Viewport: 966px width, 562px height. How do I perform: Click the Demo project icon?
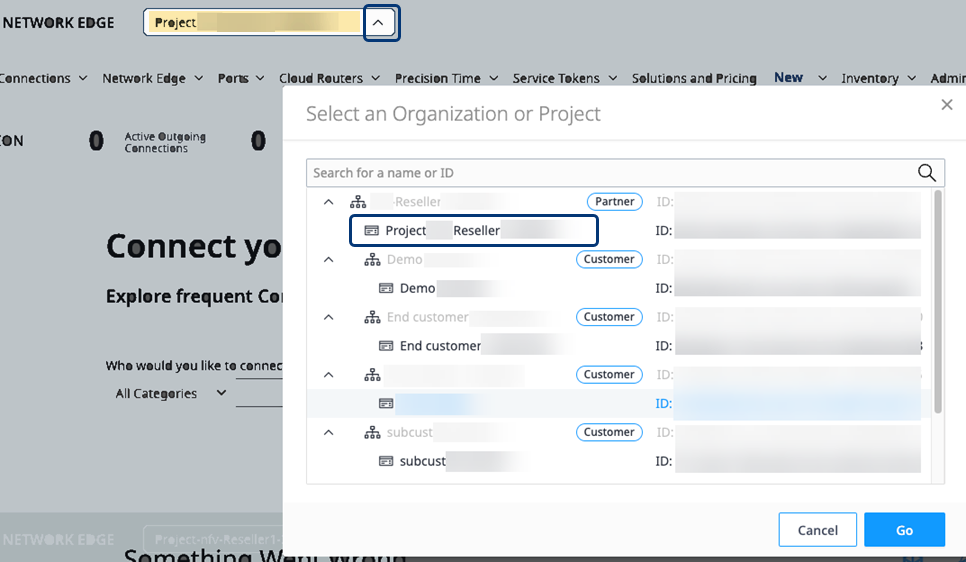coord(386,288)
